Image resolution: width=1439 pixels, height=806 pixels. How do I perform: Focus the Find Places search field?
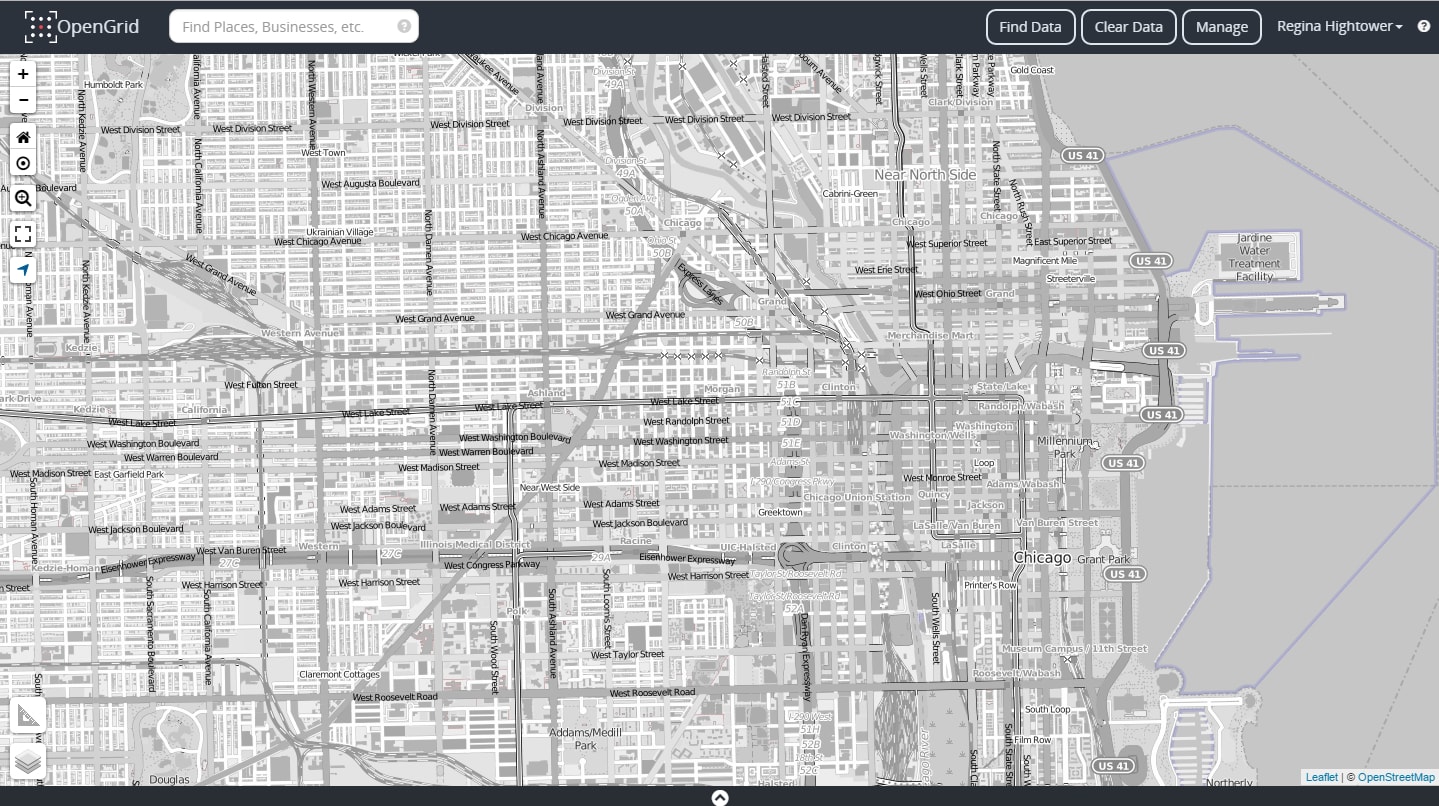(294, 26)
